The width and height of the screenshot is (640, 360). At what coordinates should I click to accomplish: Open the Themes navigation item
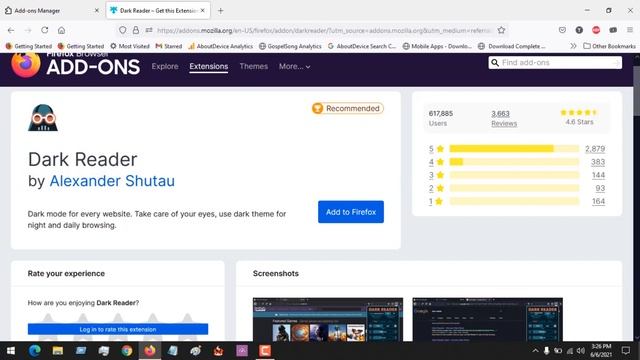253,66
